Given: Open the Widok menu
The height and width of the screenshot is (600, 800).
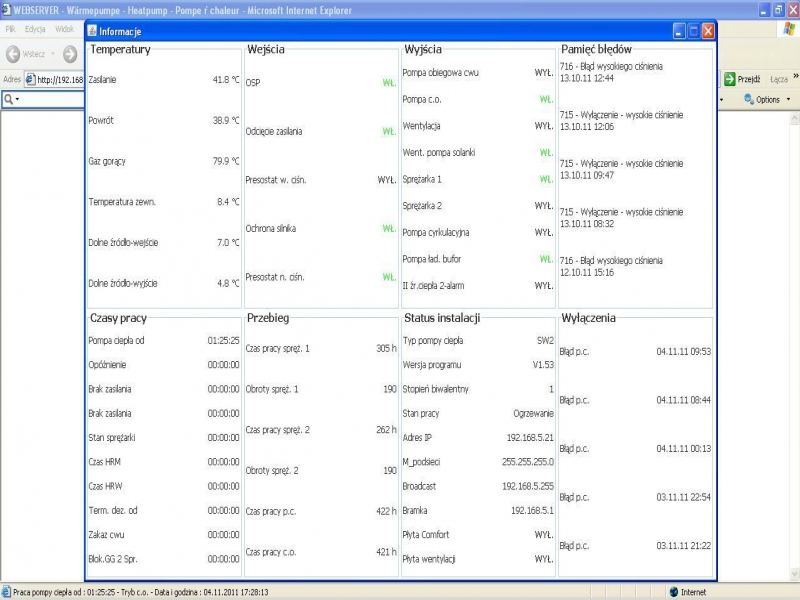Looking at the screenshot, I should (64, 29).
